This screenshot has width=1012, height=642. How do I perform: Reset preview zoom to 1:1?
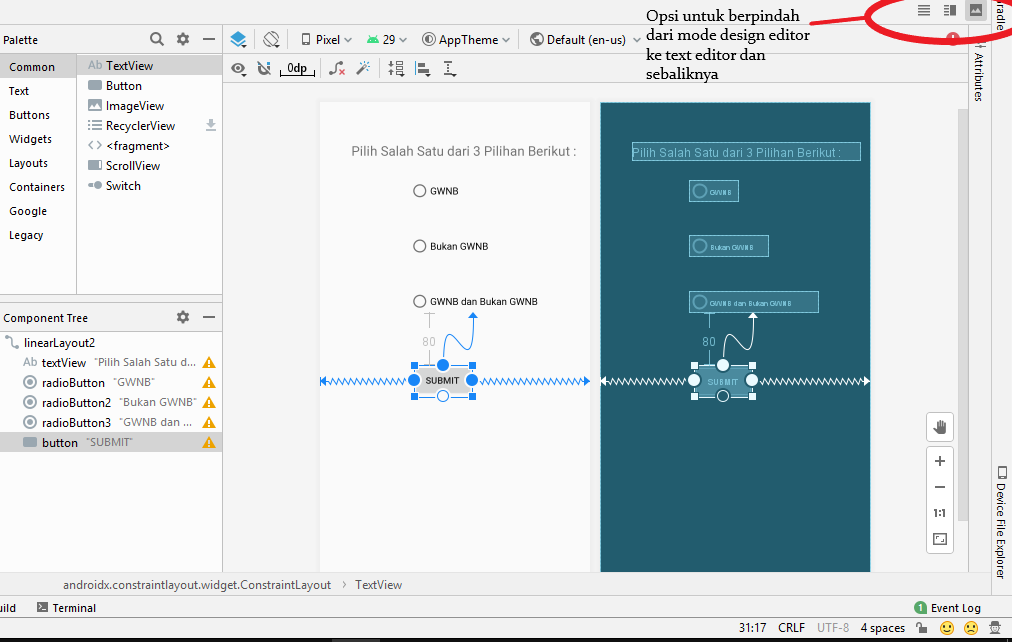(x=939, y=512)
